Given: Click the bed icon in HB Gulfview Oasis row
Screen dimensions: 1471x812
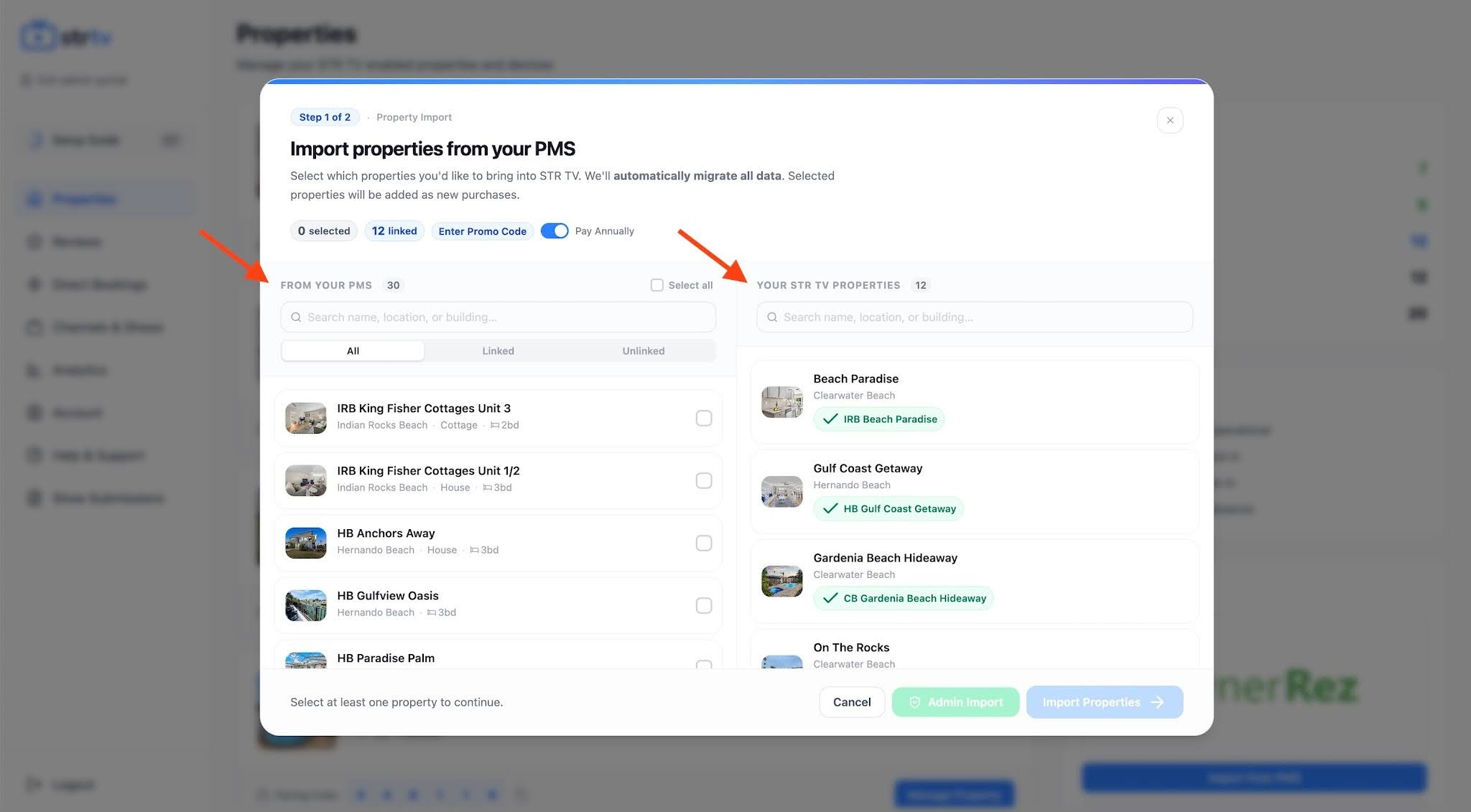Looking at the screenshot, I should click(432, 612).
